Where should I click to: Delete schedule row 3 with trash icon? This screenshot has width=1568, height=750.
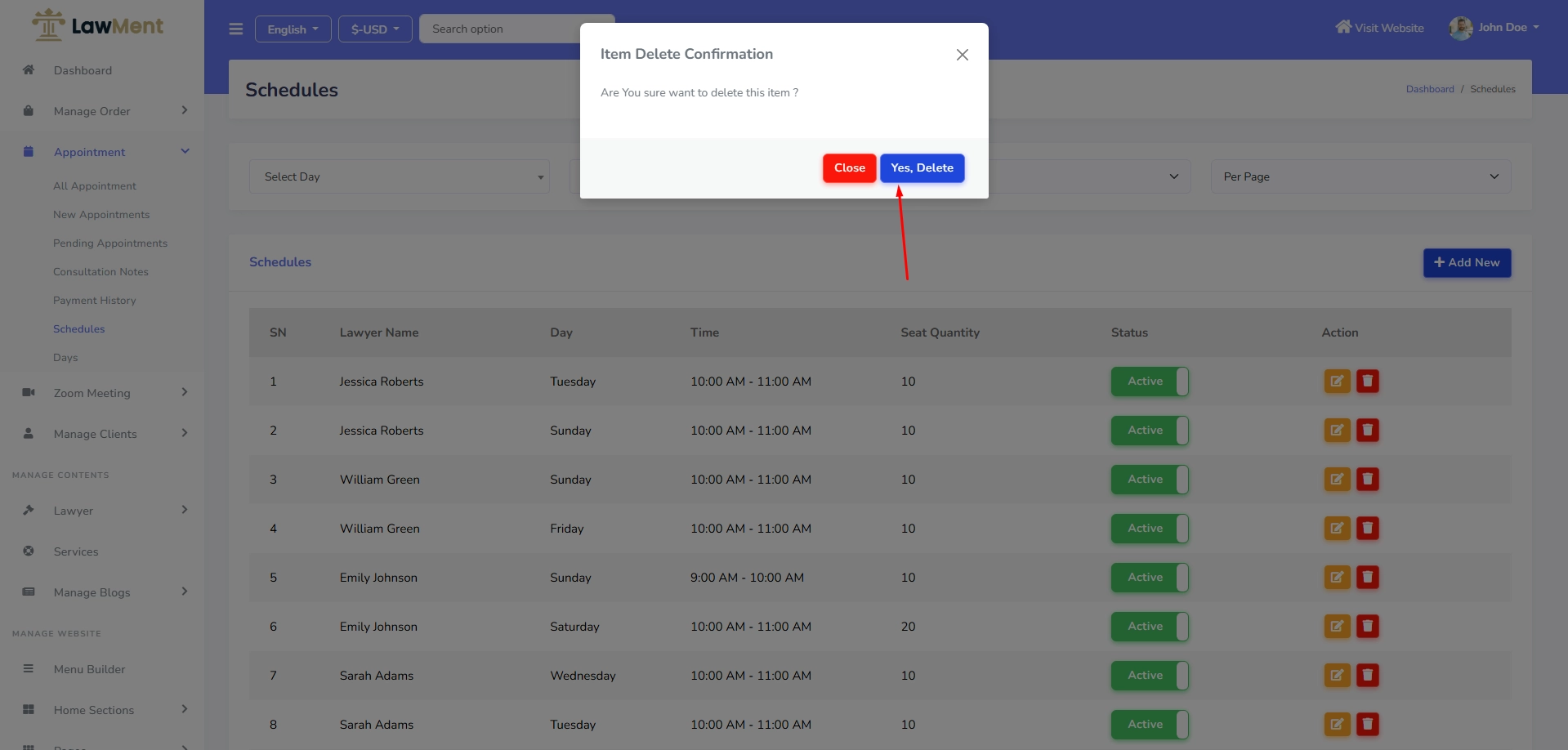click(x=1367, y=480)
